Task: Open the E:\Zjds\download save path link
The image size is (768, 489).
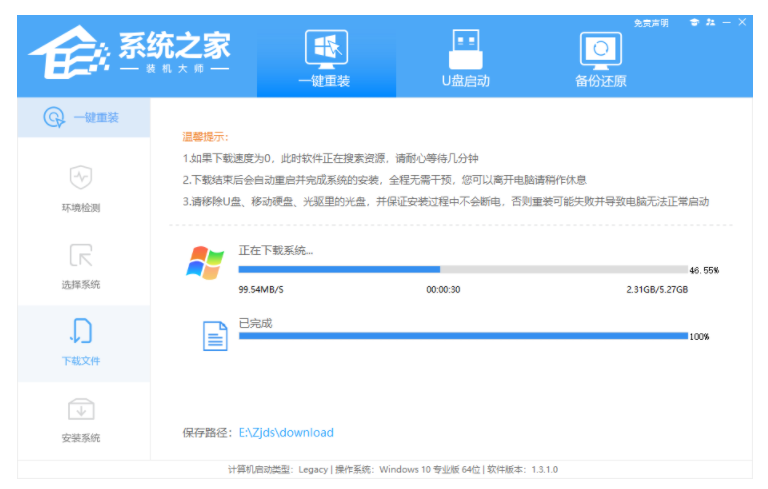Action: tap(286, 433)
